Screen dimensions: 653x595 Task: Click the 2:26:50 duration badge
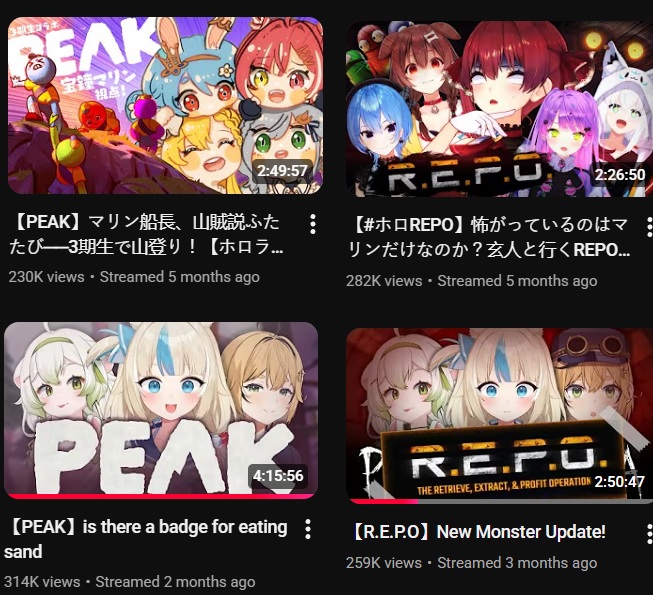[620, 174]
